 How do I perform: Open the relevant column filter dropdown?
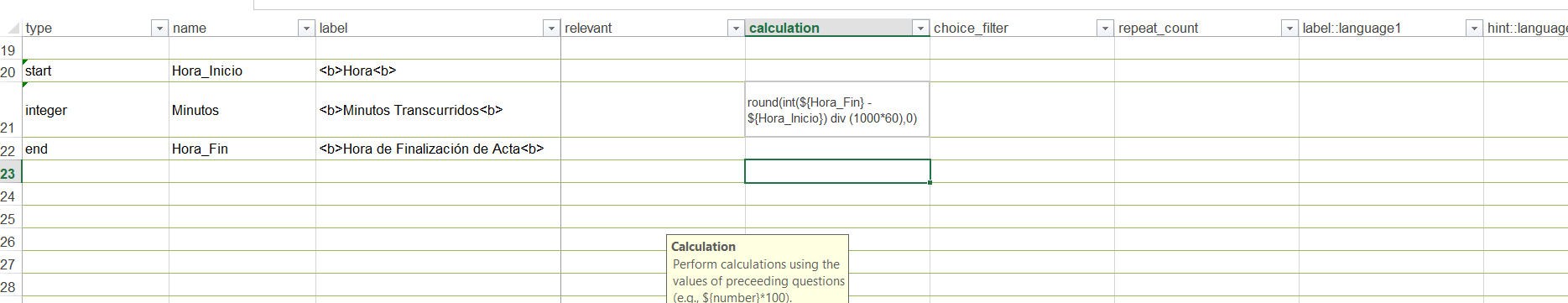[x=736, y=29]
